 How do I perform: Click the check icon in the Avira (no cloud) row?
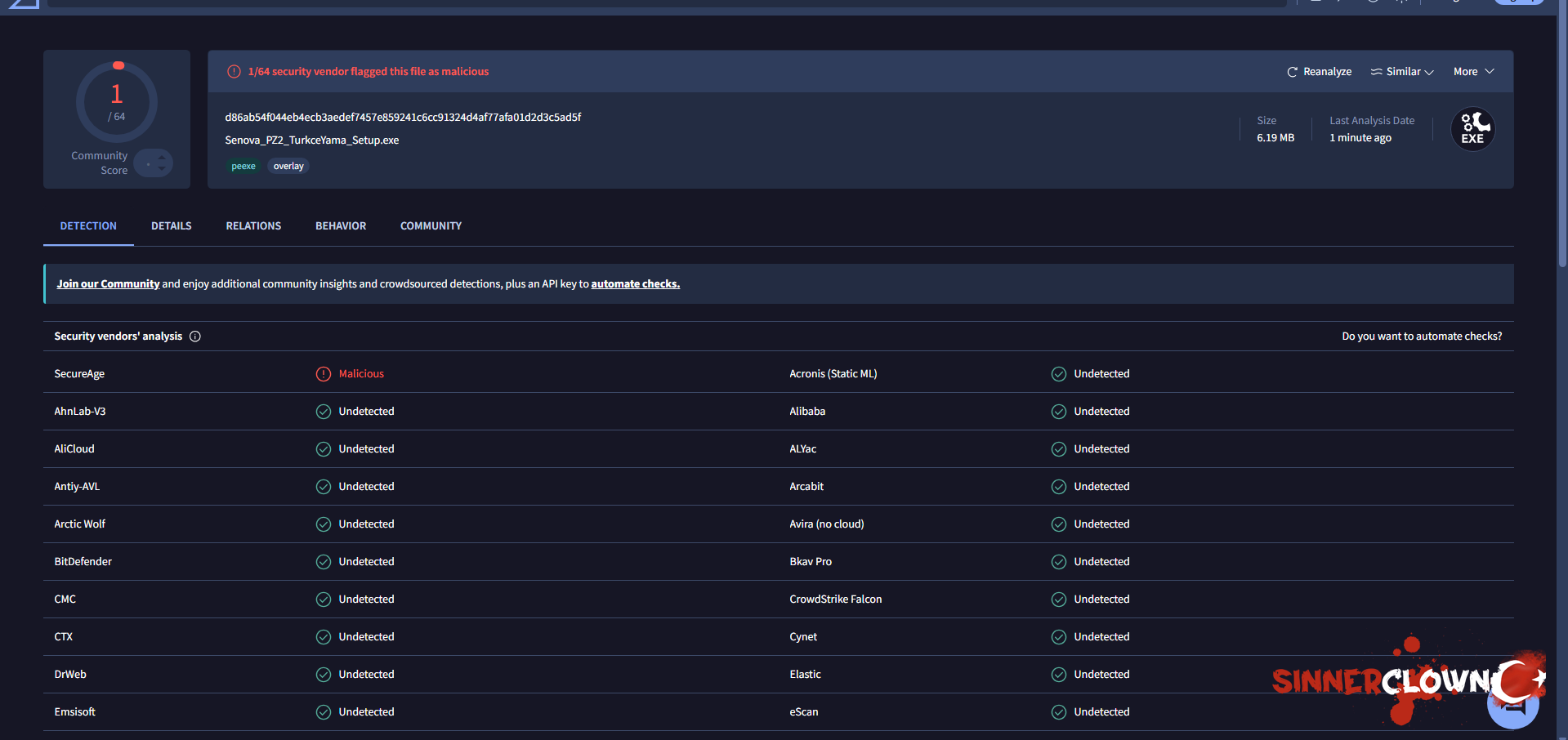click(1059, 524)
